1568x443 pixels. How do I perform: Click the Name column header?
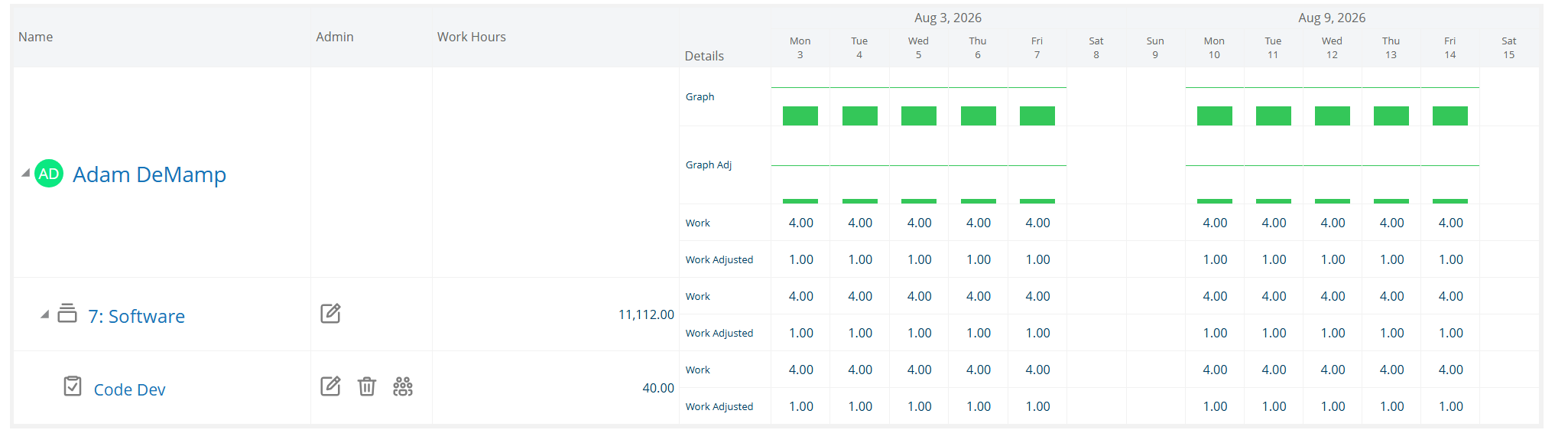pos(36,37)
